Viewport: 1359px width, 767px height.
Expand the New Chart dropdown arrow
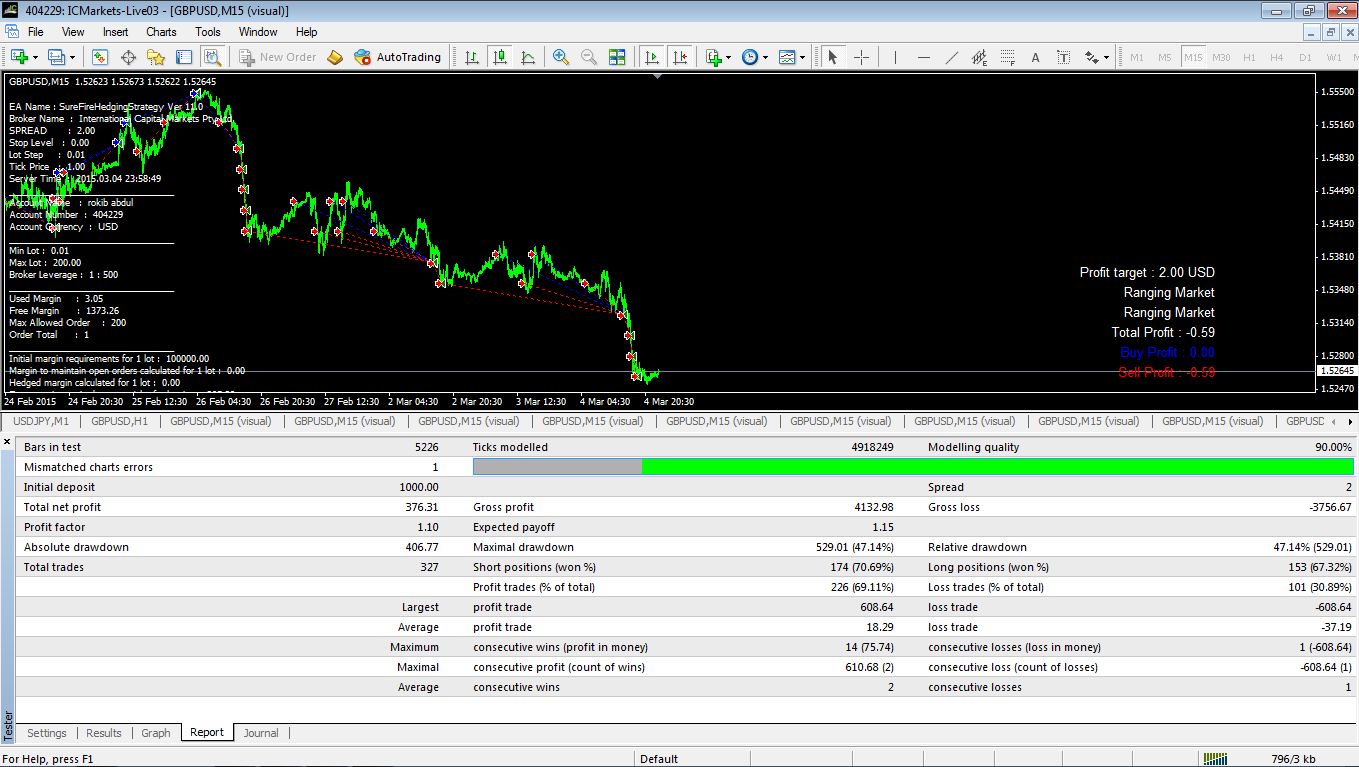point(36,57)
